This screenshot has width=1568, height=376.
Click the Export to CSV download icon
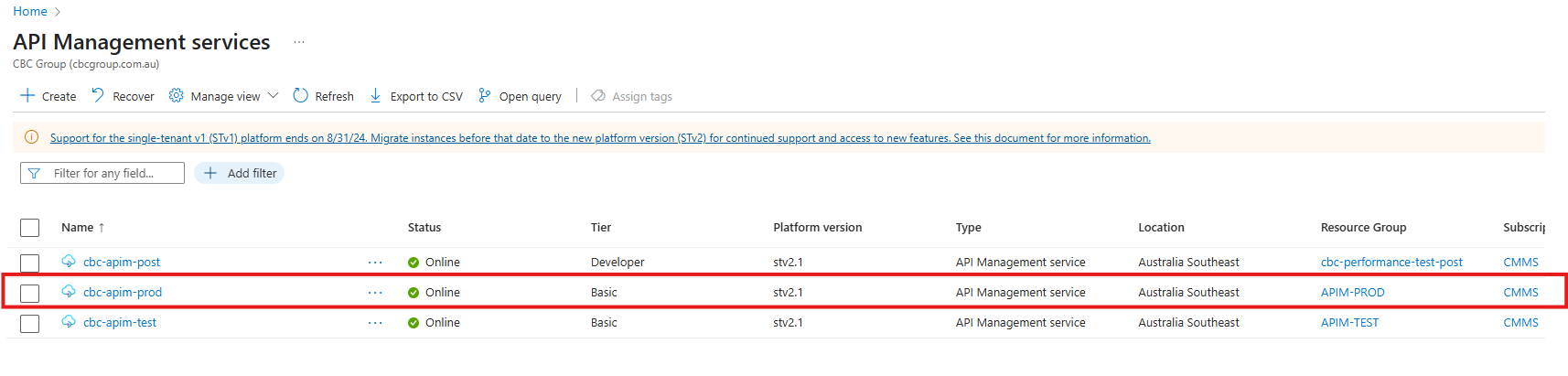(x=375, y=95)
